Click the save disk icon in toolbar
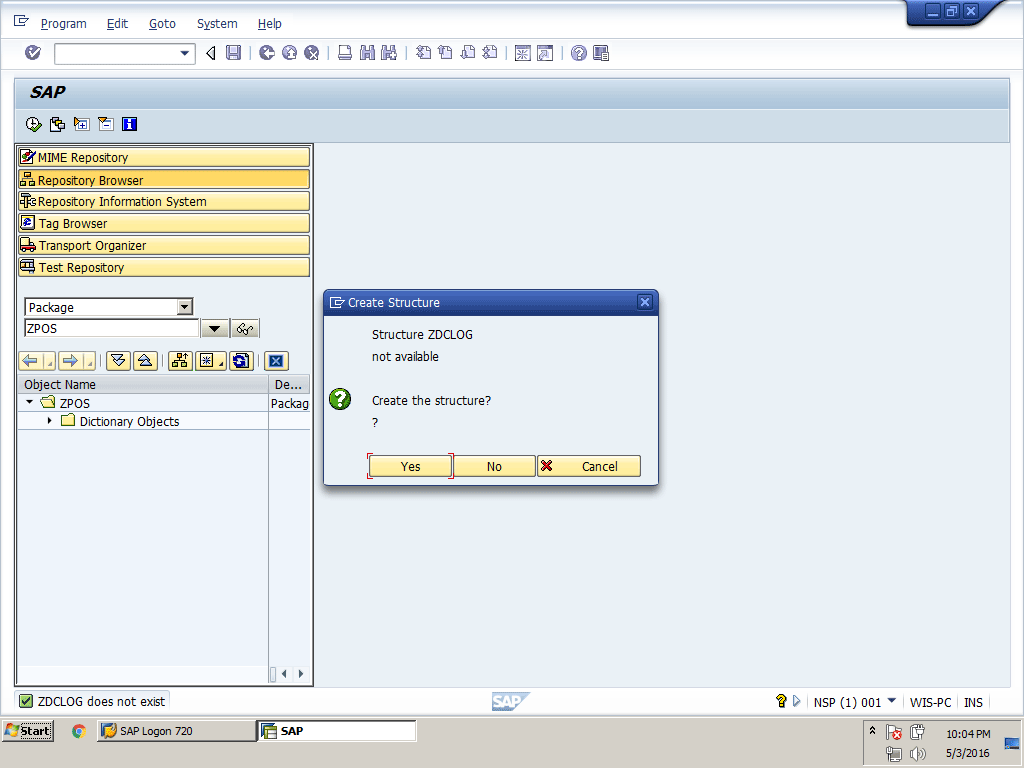 tap(233, 53)
